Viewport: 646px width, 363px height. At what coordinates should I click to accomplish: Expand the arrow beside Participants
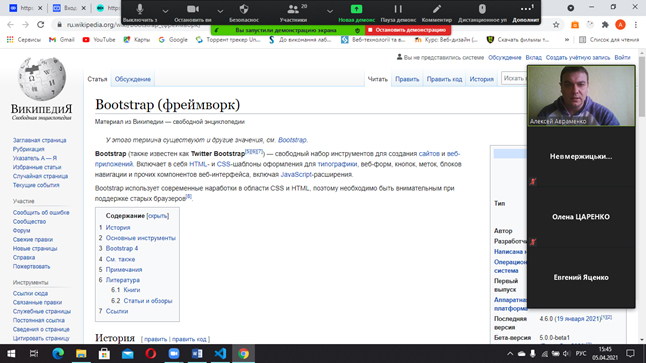coord(330,11)
